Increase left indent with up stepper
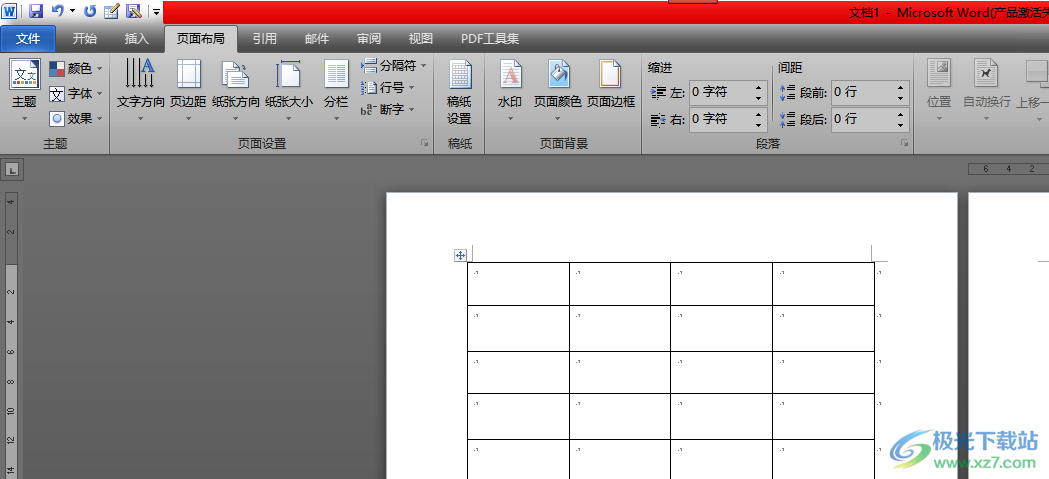The height and width of the screenshot is (479, 1049). point(759,88)
